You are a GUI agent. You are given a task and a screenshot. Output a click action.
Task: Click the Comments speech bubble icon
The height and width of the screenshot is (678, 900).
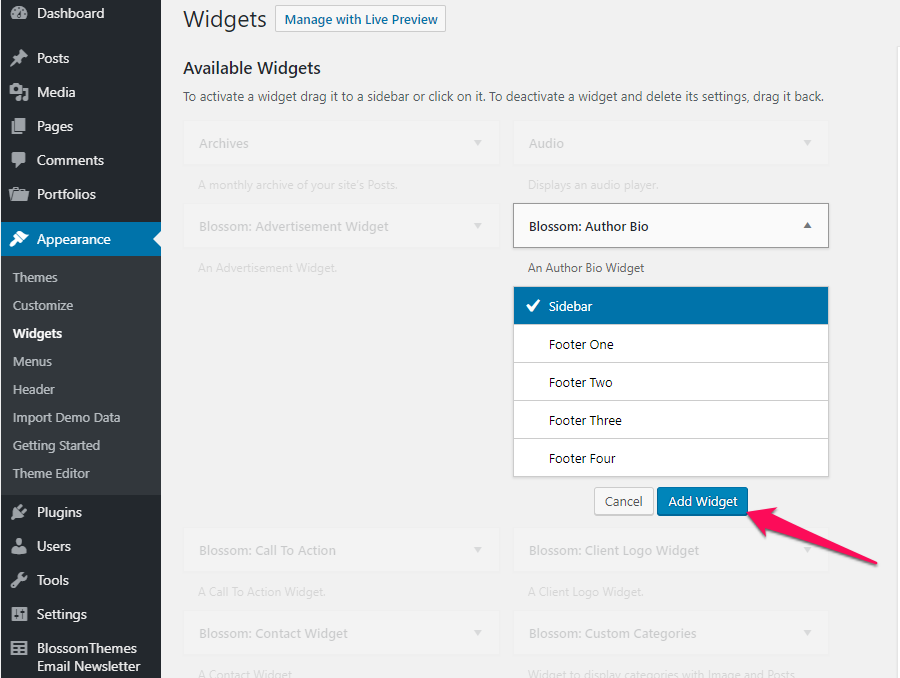click(x=19, y=160)
